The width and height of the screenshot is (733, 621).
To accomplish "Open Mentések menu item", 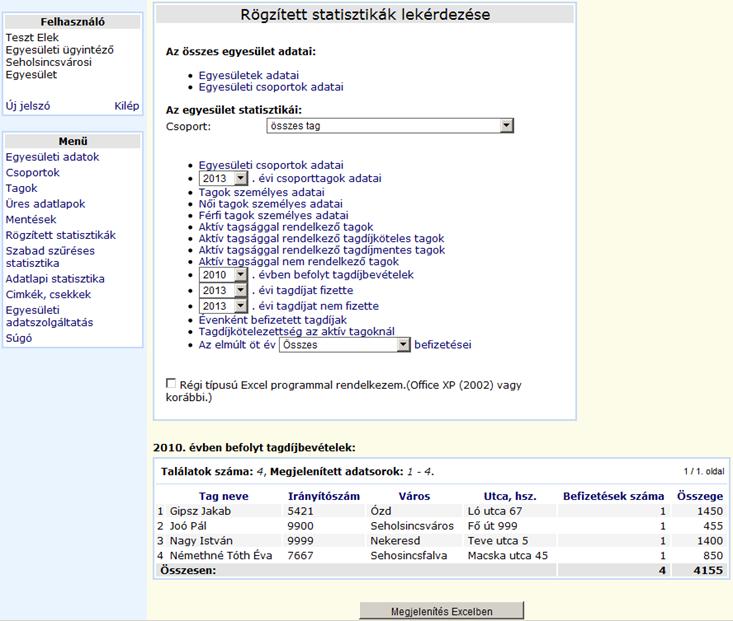I will click(x=31, y=219).
